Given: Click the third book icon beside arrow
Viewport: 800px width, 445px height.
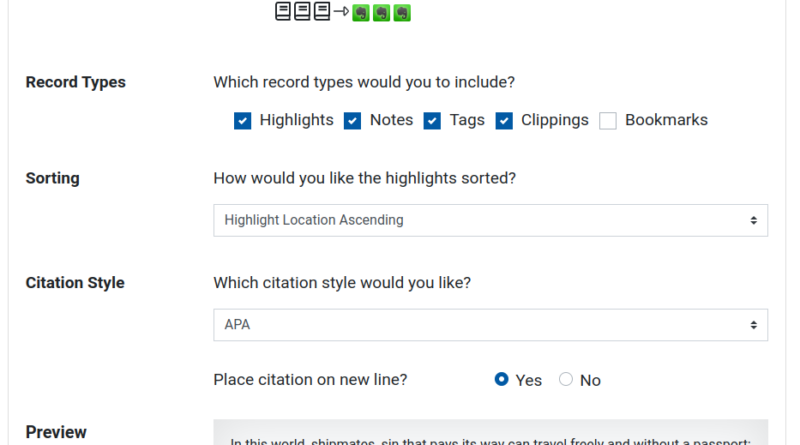Looking at the screenshot, I should (x=322, y=11).
